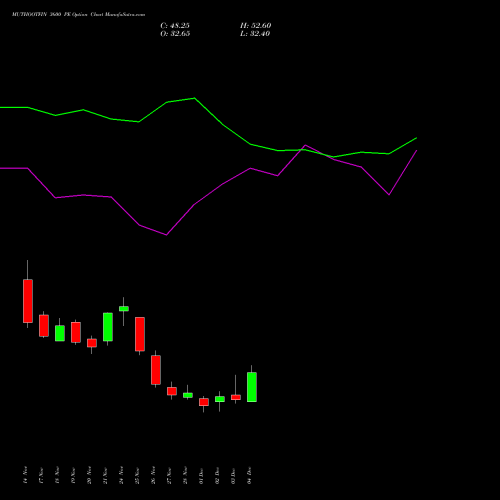Select the high value H: 52.60
The height and width of the screenshot is (500, 500).
[256, 26]
